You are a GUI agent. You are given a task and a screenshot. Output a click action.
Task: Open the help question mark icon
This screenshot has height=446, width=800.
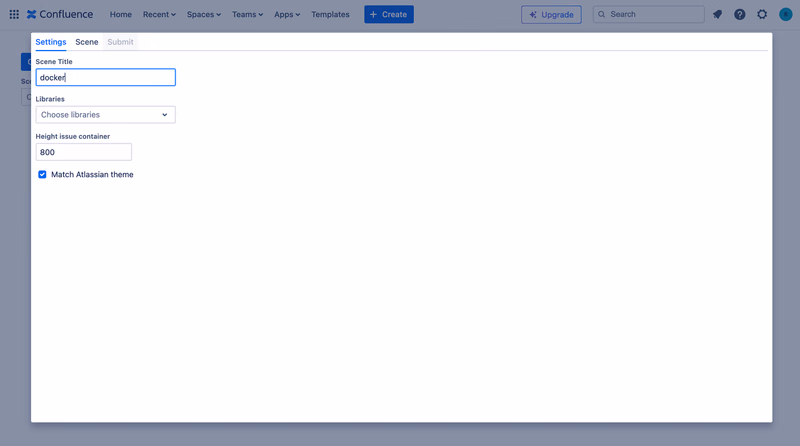click(x=739, y=14)
